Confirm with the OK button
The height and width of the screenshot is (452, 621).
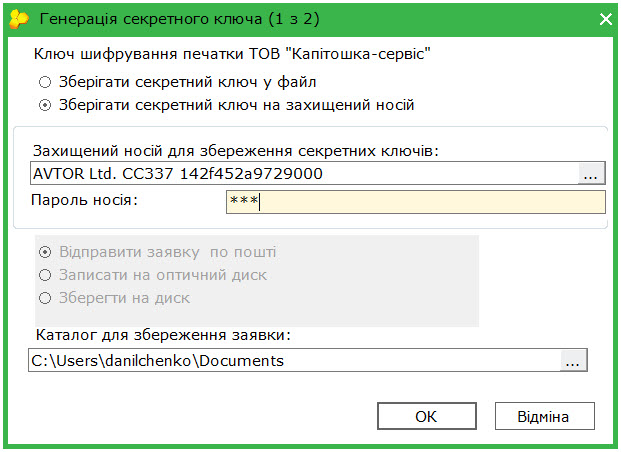coord(427,416)
